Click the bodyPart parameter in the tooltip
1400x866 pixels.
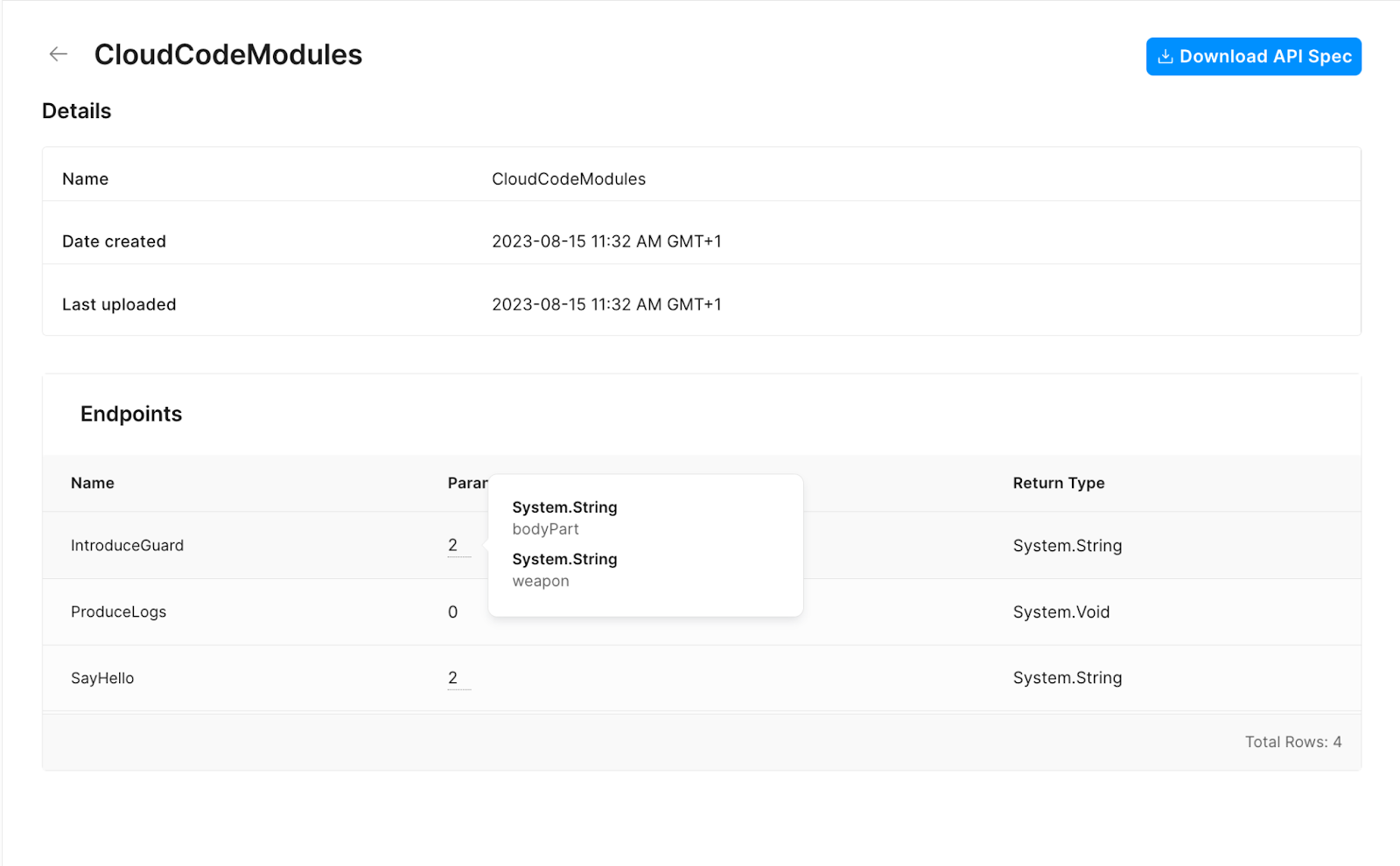pyautogui.click(x=545, y=529)
